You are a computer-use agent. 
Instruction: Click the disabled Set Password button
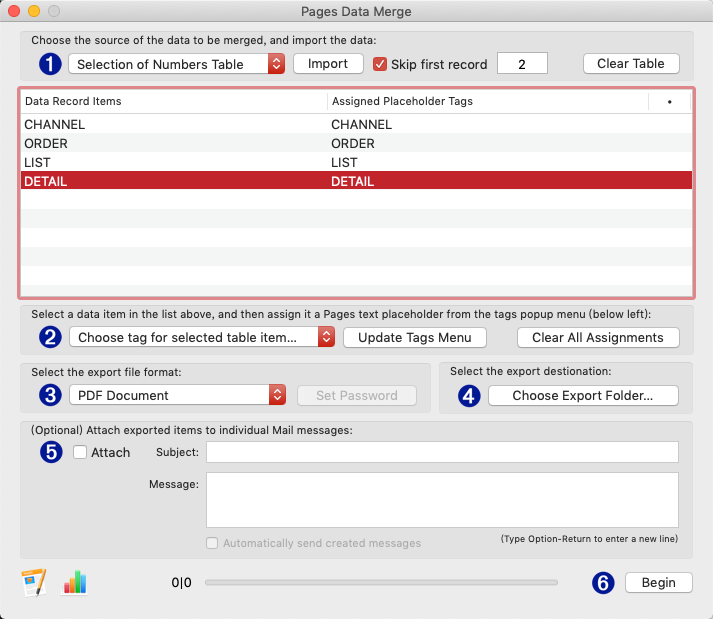coord(357,395)
